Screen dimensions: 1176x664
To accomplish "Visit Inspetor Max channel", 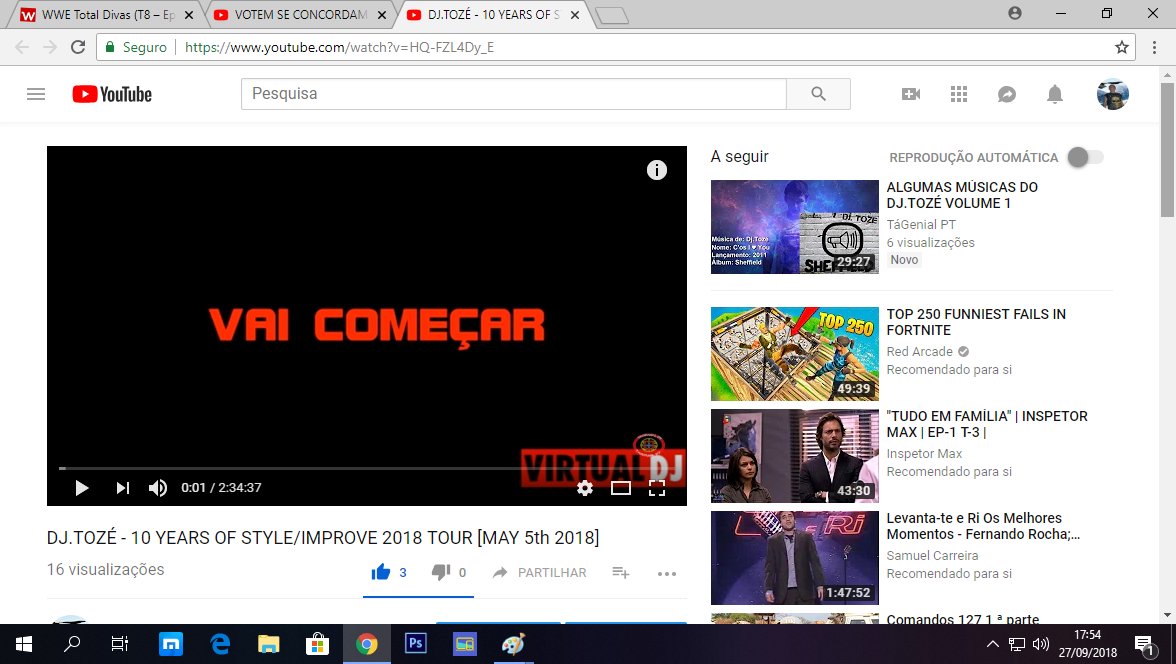I will [x=924, y=453].
